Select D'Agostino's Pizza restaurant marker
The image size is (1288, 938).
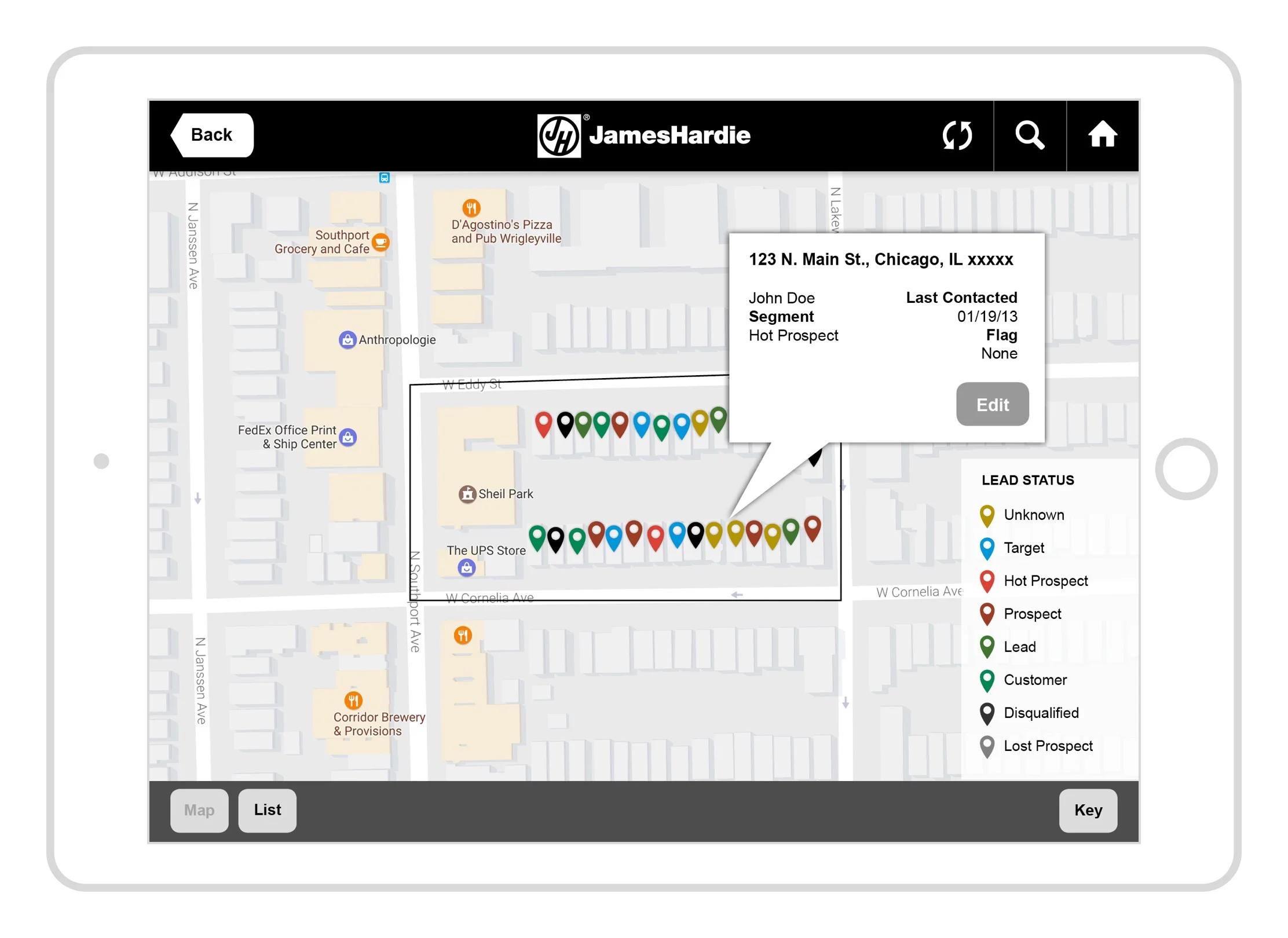[x=471, y=208]
